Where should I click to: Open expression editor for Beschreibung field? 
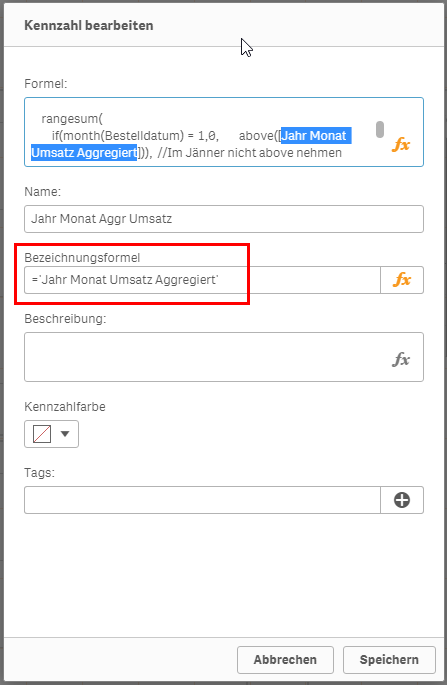[401, 360]
